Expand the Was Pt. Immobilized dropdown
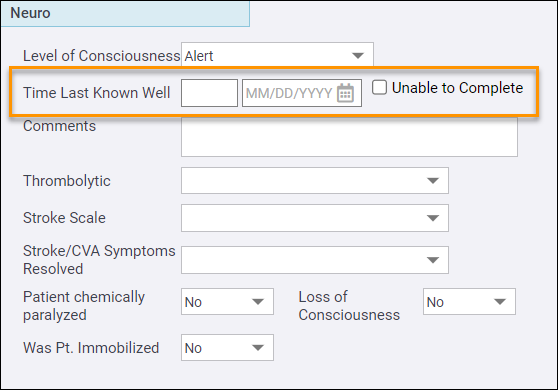The image size is (558, 390). click(x=227, y=347)
